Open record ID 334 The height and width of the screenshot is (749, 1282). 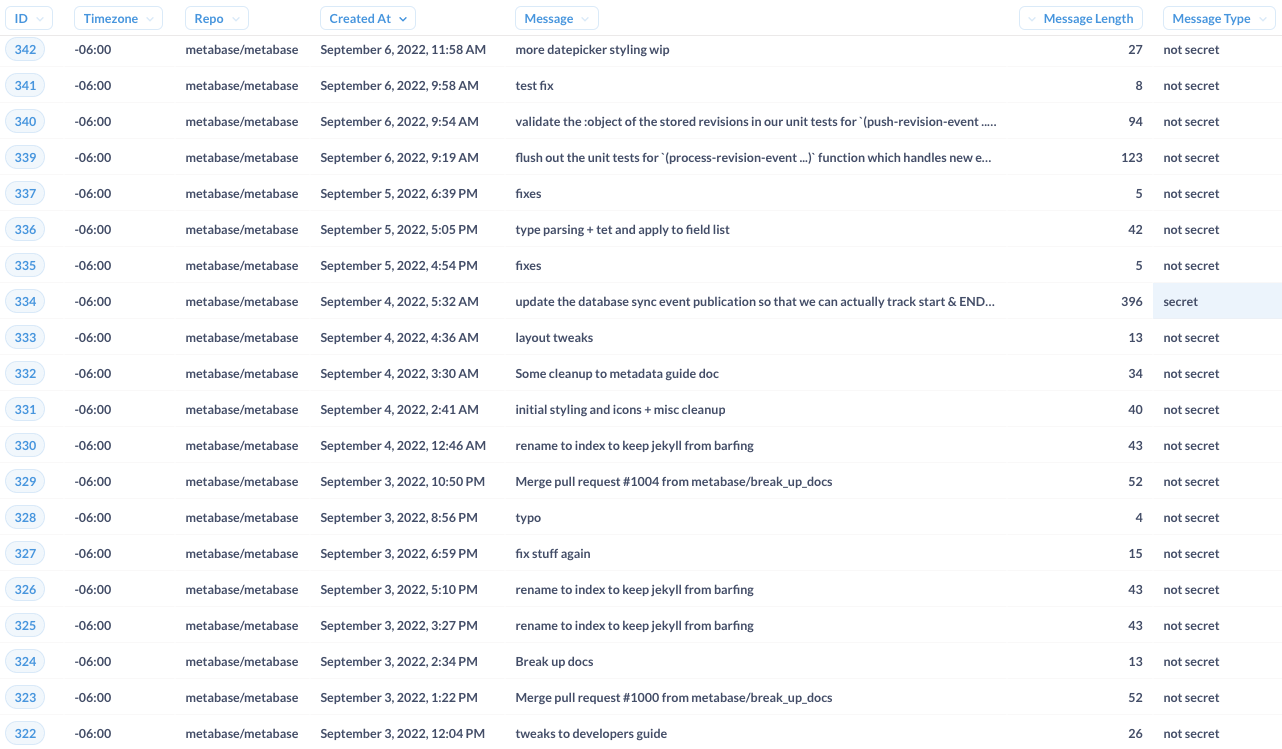pyautogui.click(x=25, y=302)
